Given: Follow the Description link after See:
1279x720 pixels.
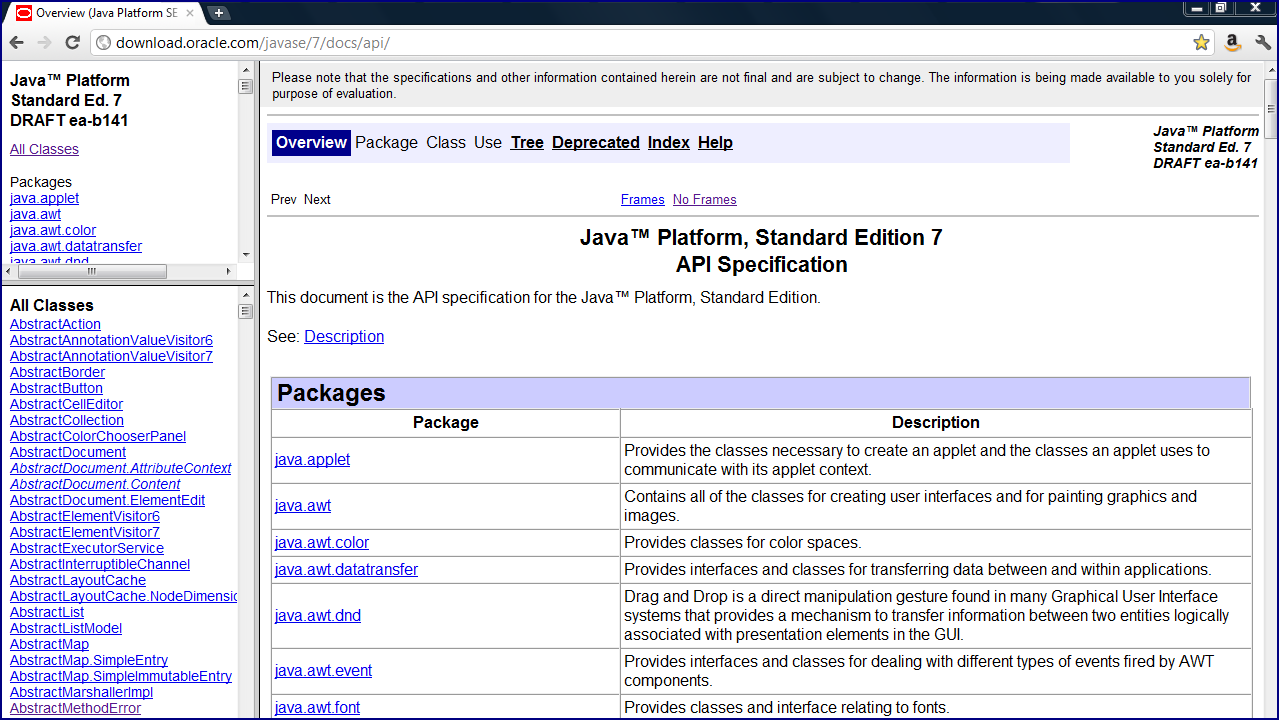Looking at the screenshot, I should (x=344, y=337).
